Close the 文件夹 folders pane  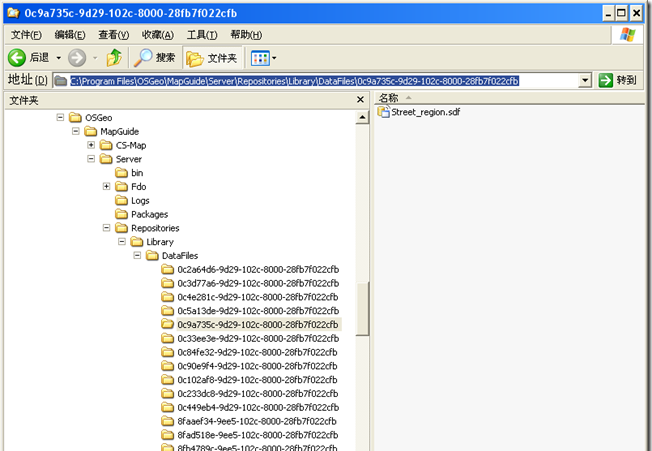tap(360, 100)
